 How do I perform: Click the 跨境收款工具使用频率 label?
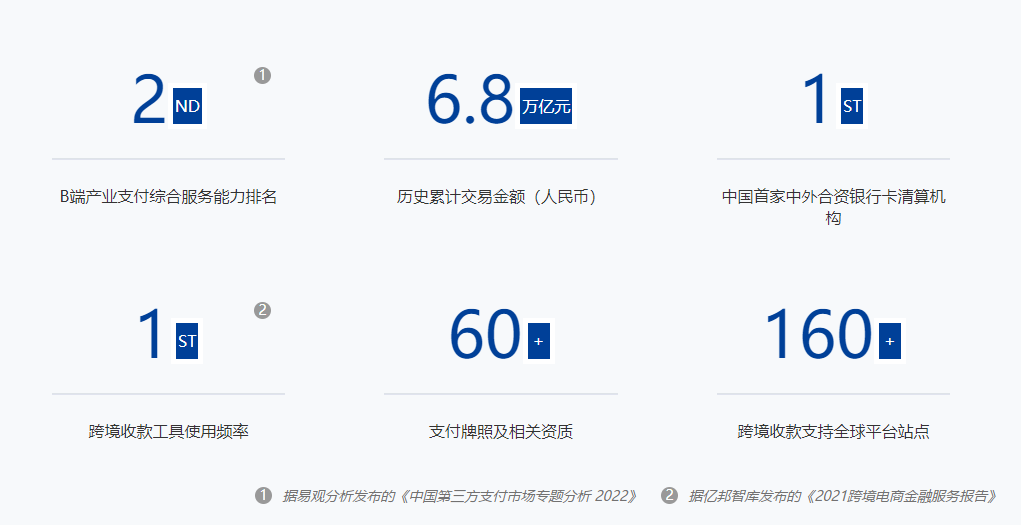click(x=168, y=432)
